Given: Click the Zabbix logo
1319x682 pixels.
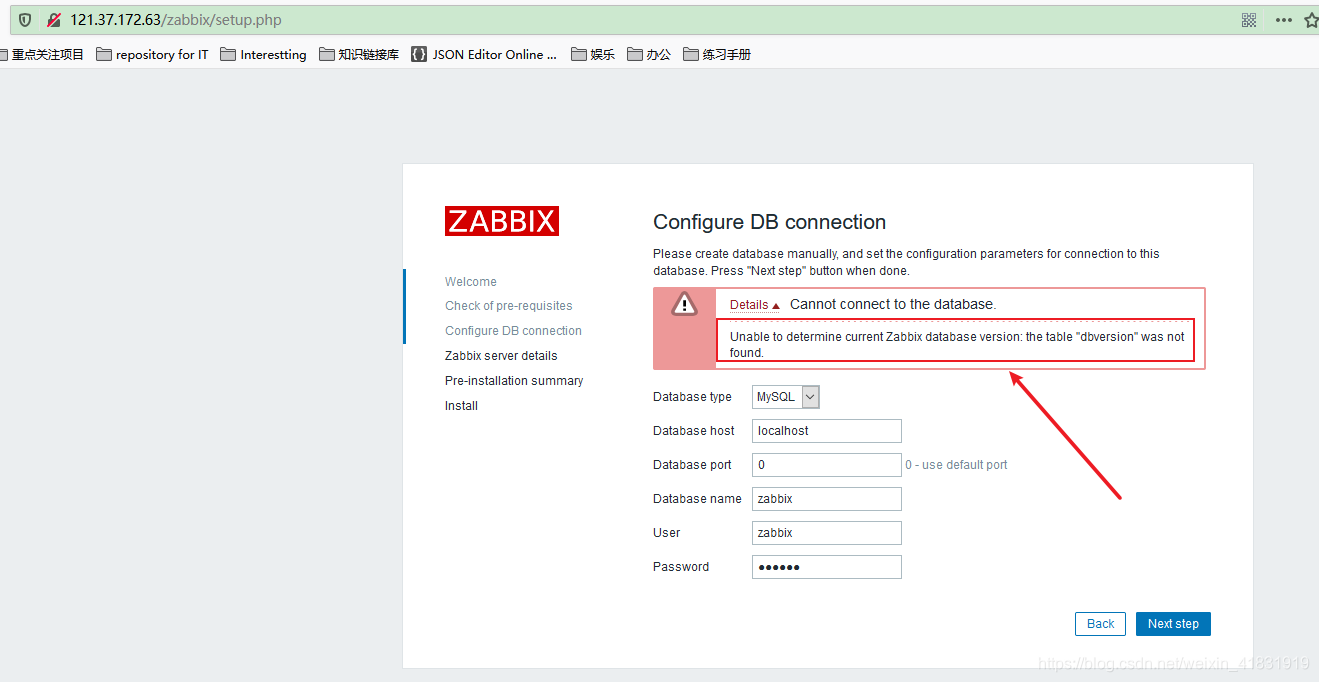Looking at the screenshot, I should tap(502, 221).
